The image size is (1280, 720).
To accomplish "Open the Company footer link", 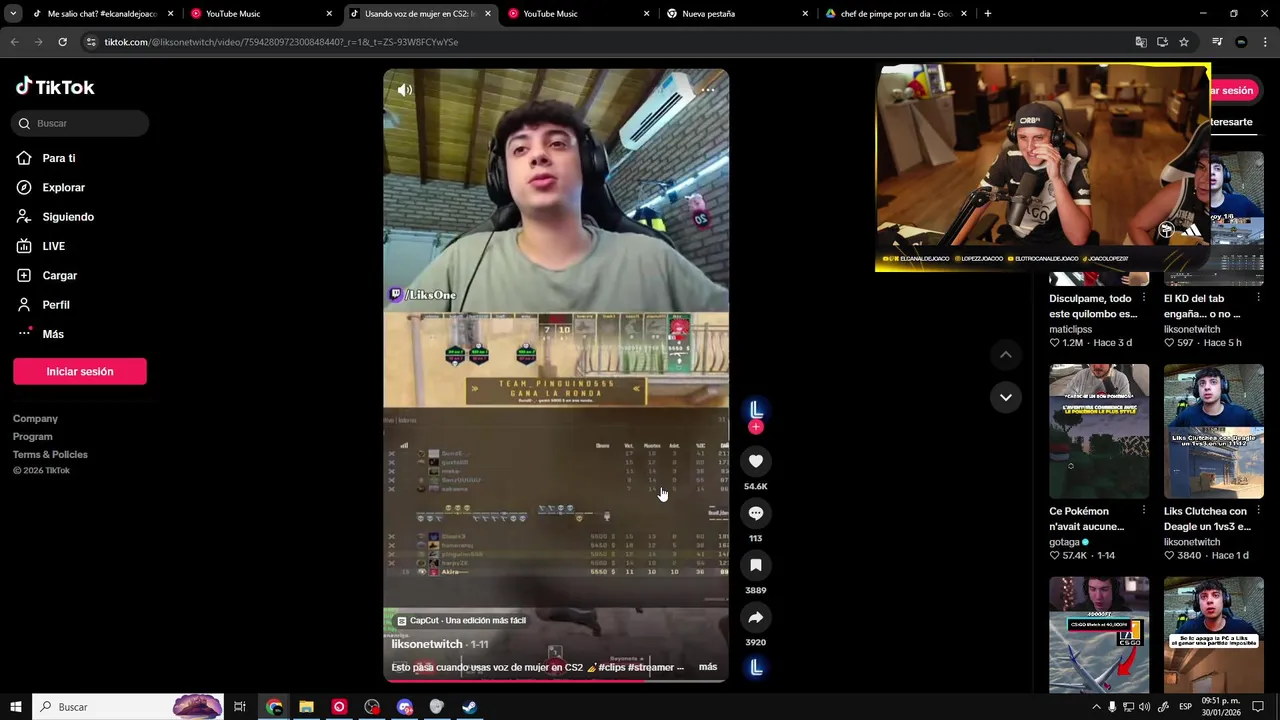I will 35,418.
